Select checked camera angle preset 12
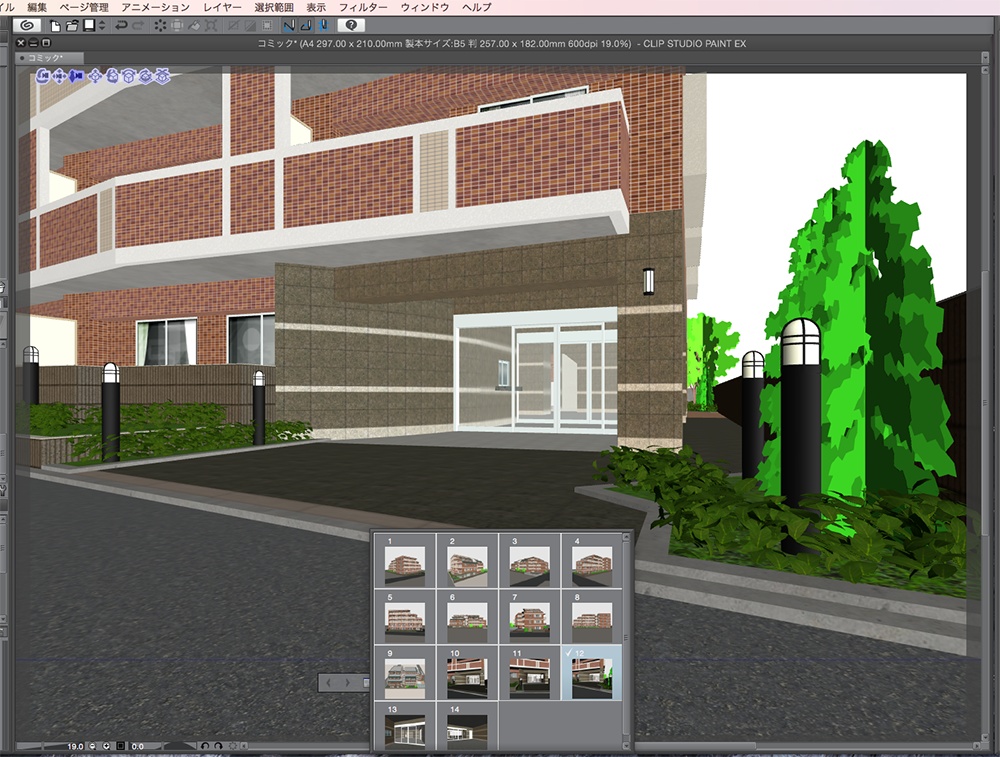Screen dimensions: 1000x757 [591, 673]
